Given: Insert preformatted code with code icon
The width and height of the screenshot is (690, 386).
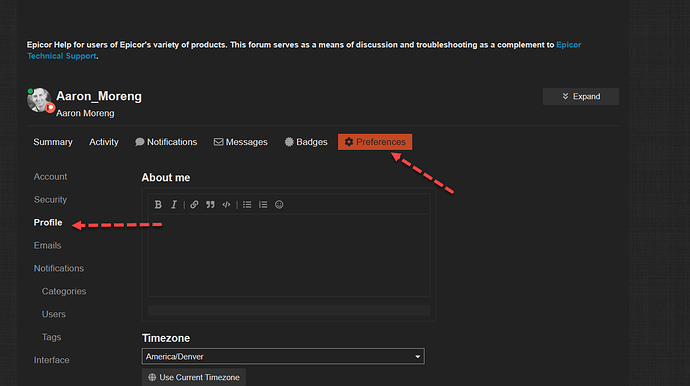Looking at the screenshot, I should (x=226, y=205).
